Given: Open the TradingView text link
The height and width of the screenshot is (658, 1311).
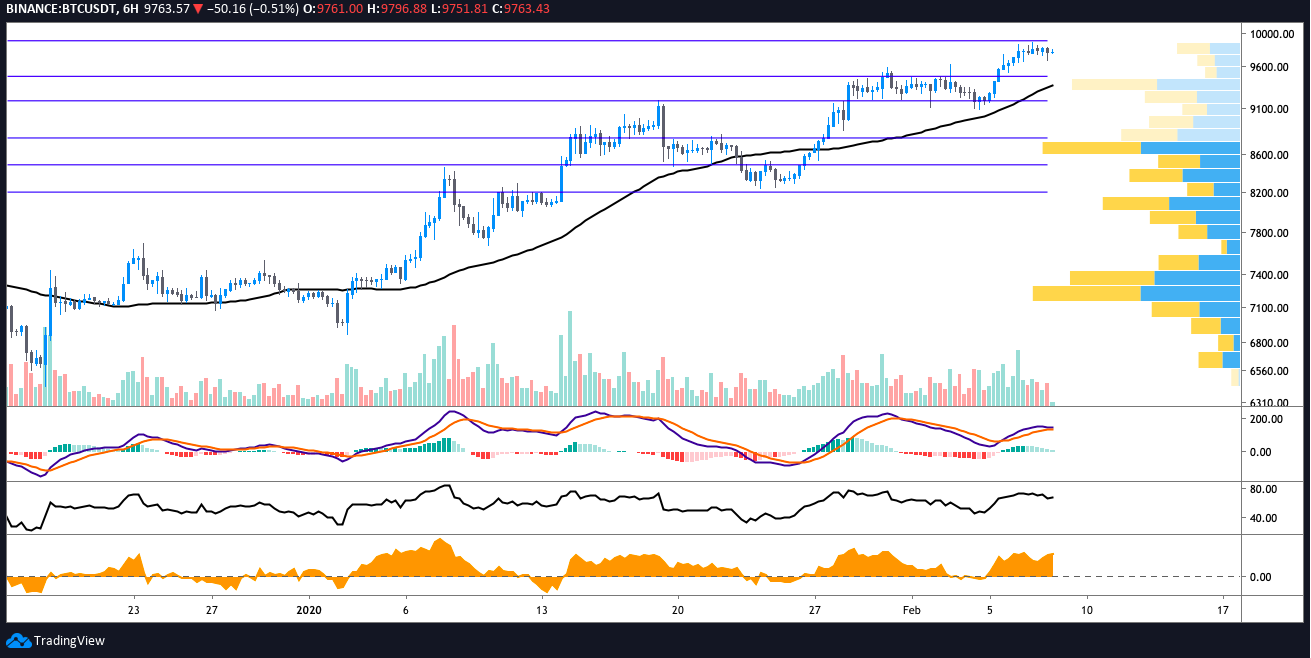Looking at the screenshot, I should coord(69,641).
